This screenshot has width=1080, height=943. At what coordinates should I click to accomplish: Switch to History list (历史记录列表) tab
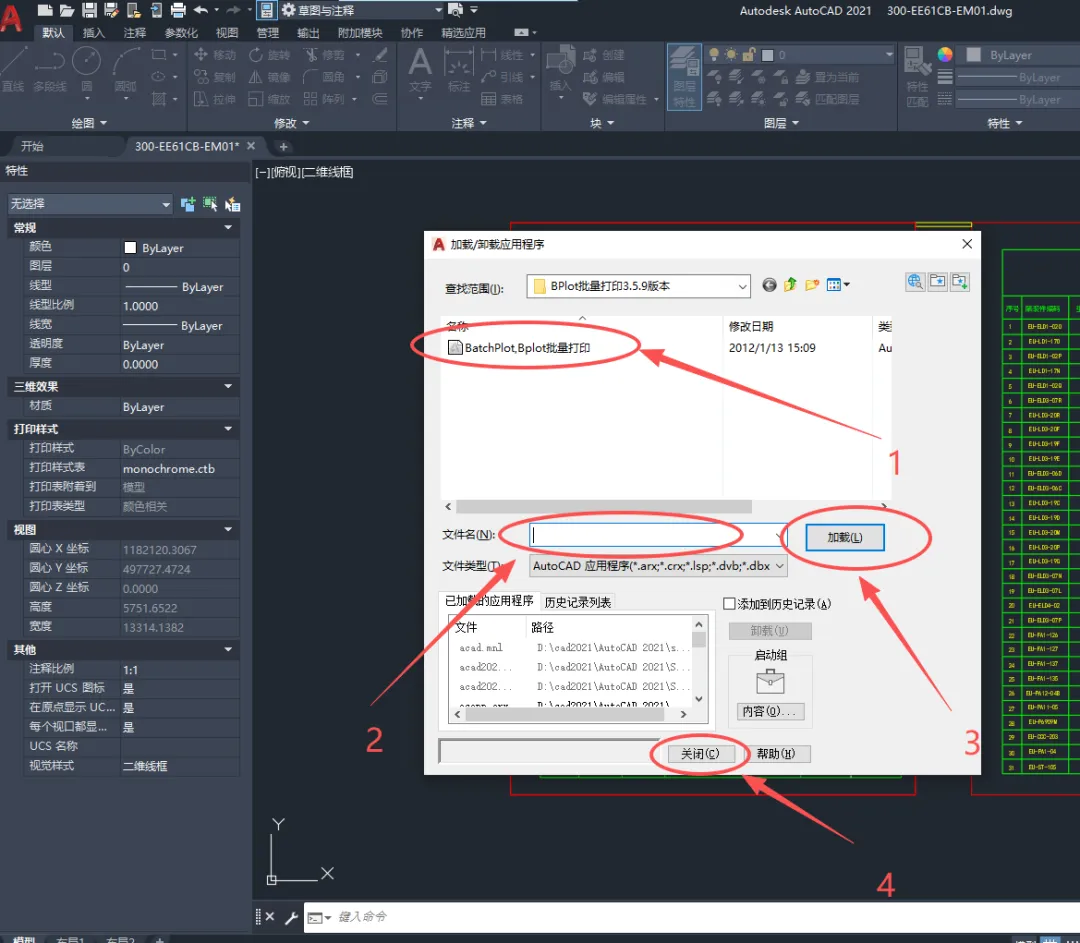click(577, 602)
